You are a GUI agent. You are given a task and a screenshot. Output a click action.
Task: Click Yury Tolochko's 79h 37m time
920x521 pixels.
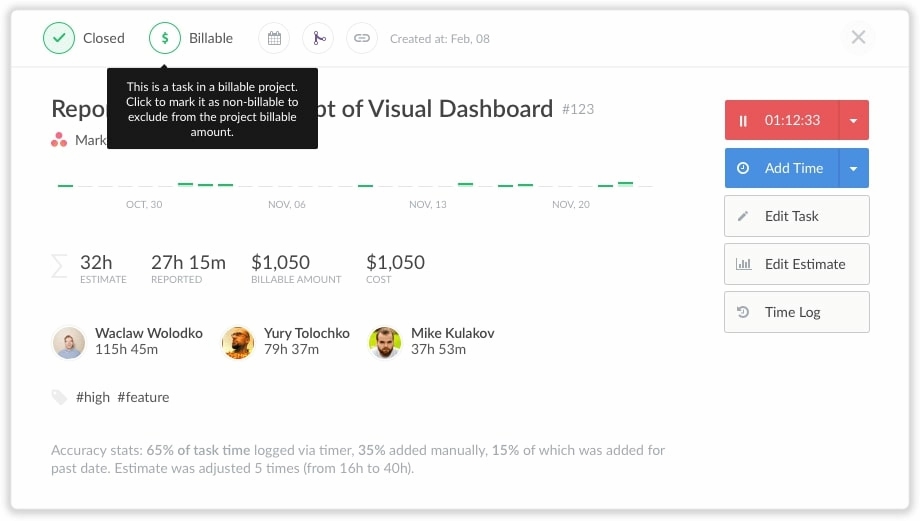click(292, 350)
